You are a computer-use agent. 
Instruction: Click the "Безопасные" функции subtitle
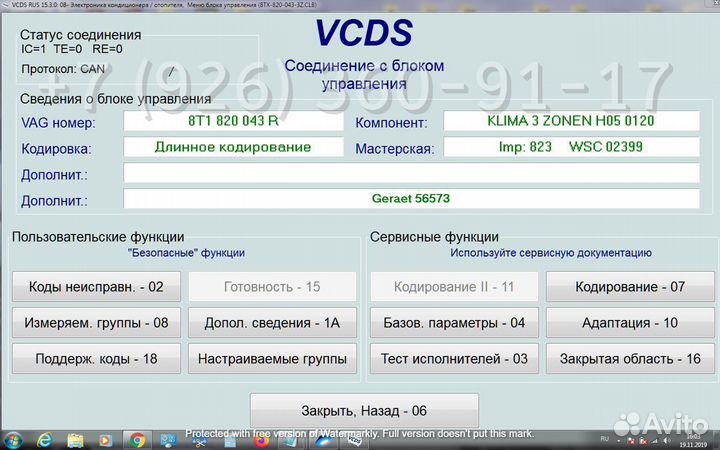coord(186,253)
